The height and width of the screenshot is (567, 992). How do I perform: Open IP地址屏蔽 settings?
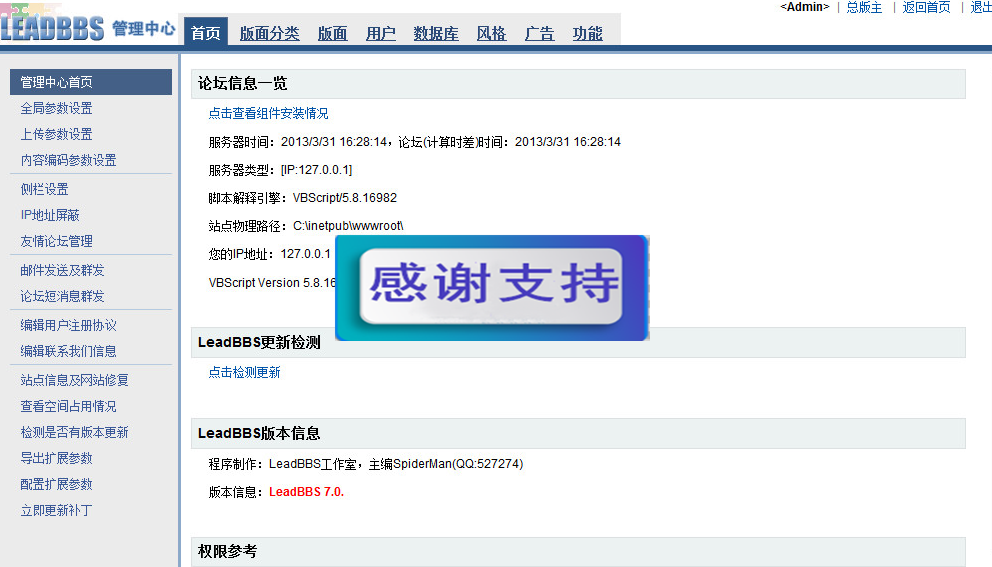[x=50, y=215]
